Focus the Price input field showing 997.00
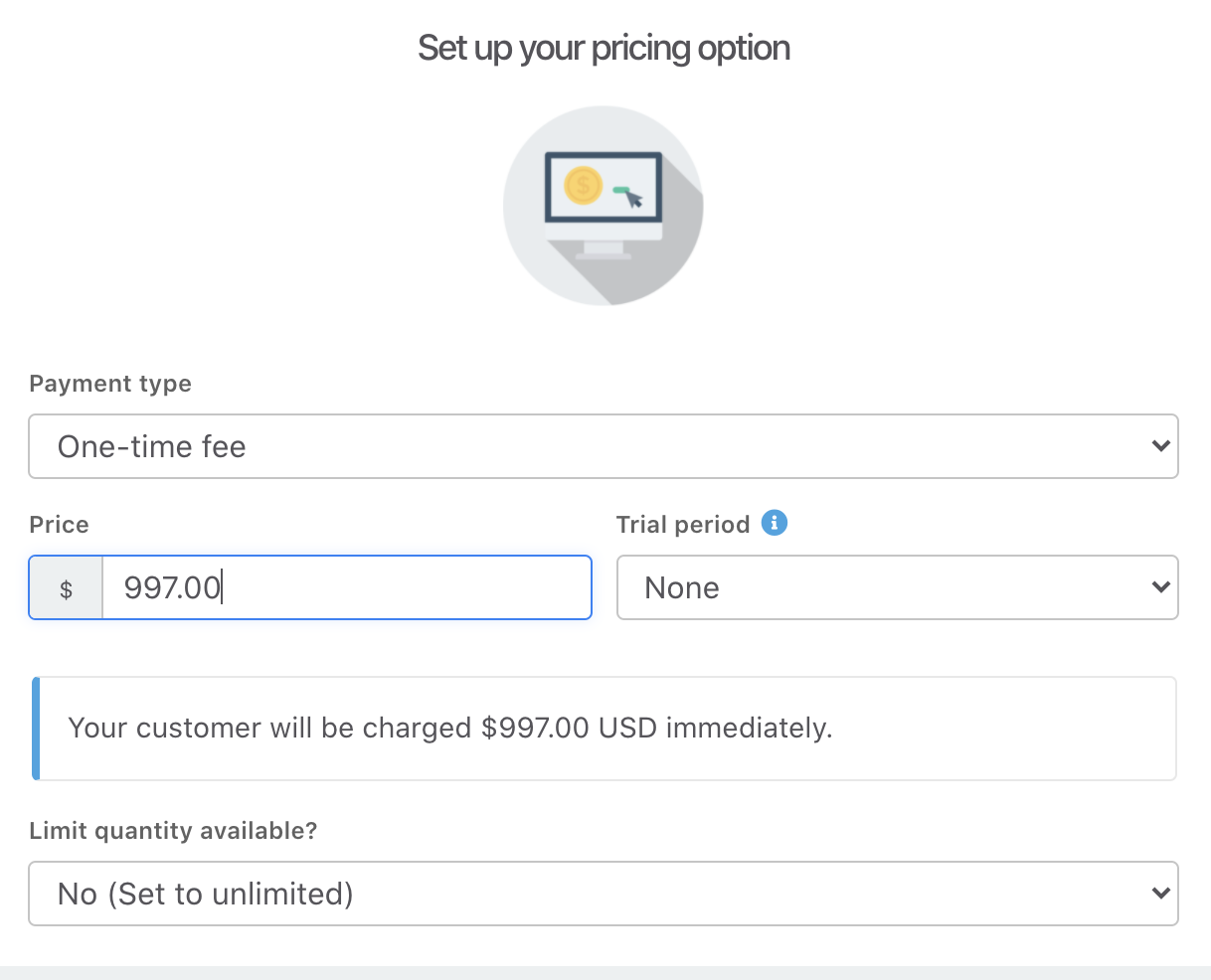1211x980 pixels. [346, 587]
